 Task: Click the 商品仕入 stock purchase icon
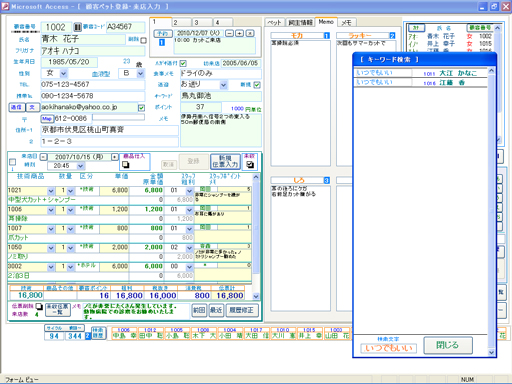coord(126,165)
